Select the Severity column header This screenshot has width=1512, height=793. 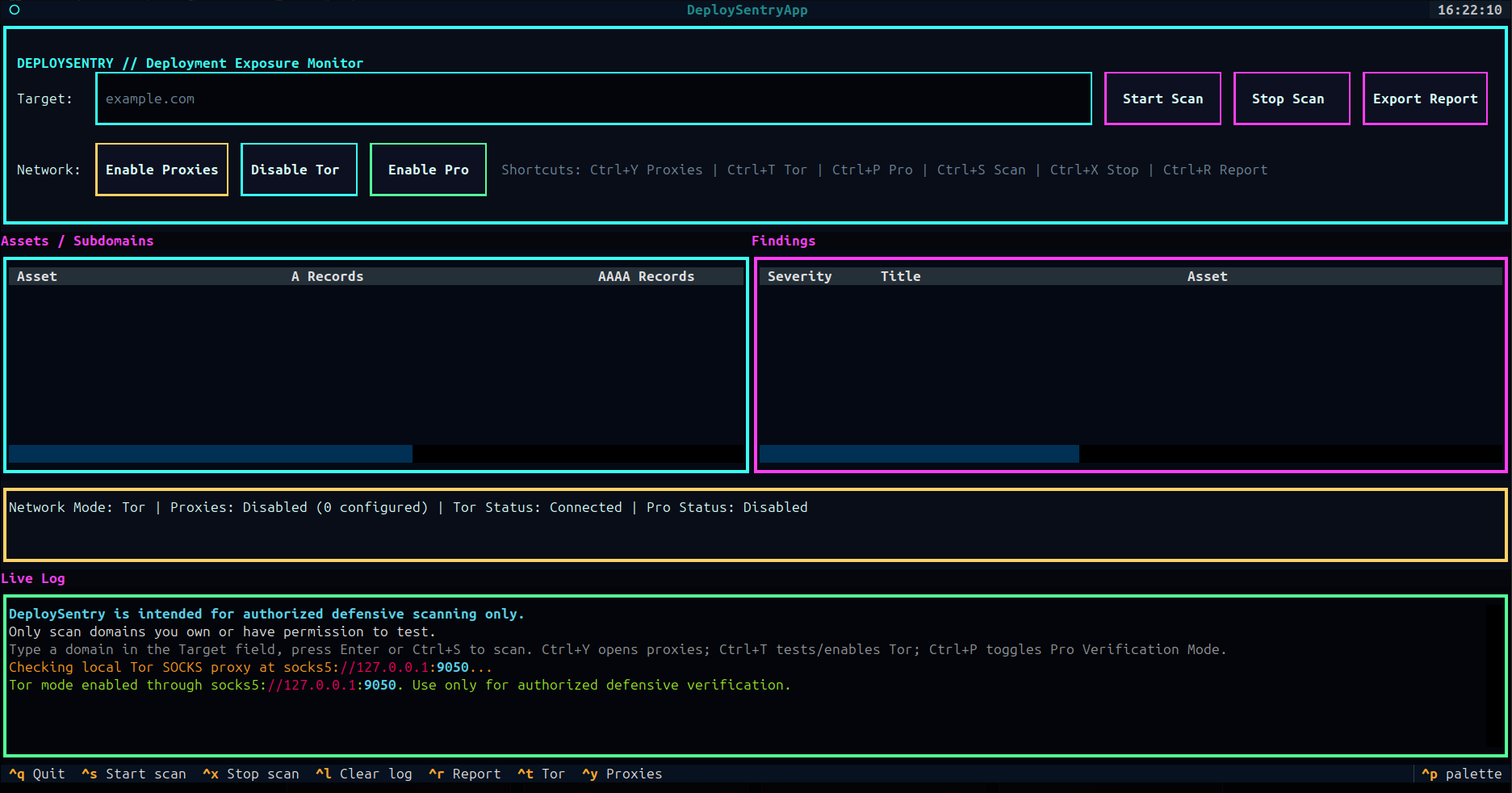[799, 276]
